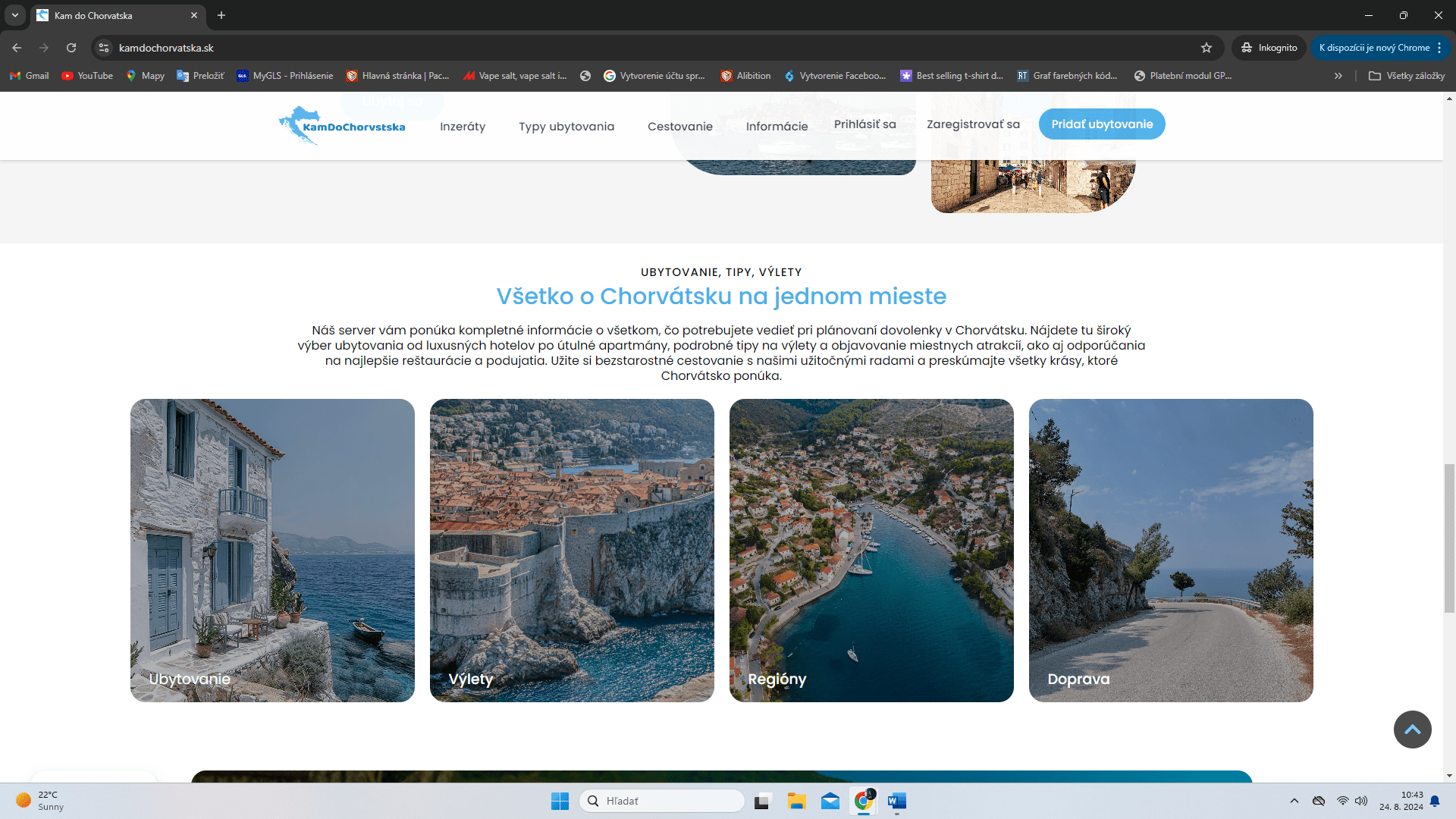This screenshot has height=819, width=1456.
Task: Open the Vape salt bookmark
Action: (x=515, y=76)
